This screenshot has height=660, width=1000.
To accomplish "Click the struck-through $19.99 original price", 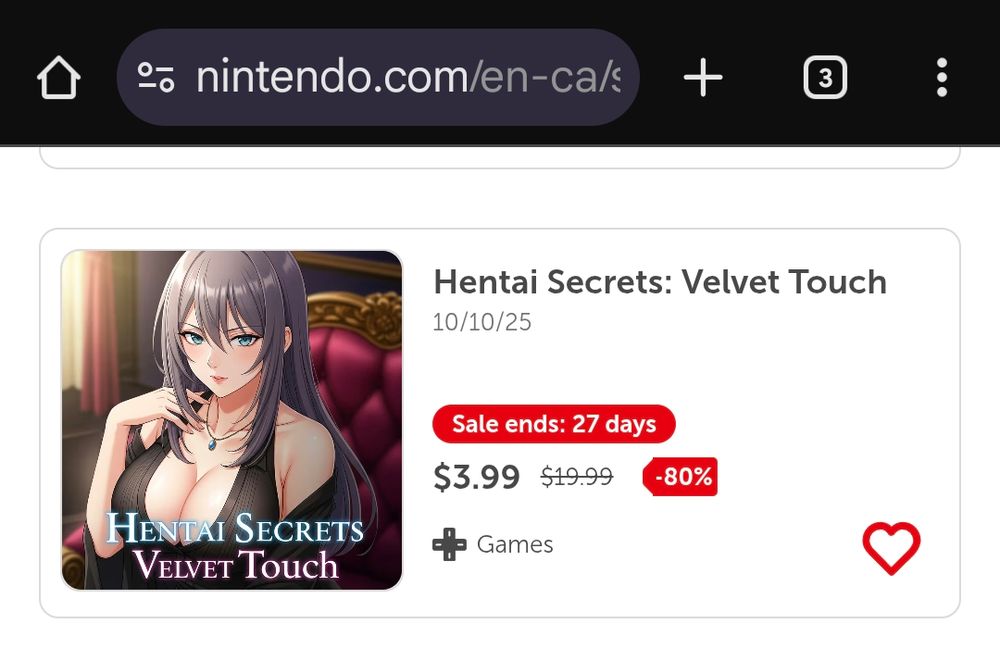I will 577,476.
